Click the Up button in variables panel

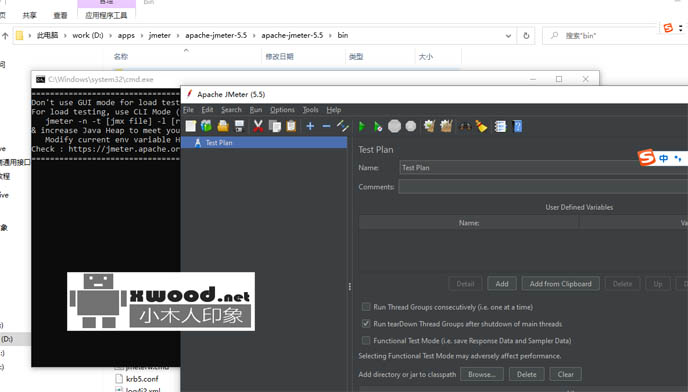657,284
